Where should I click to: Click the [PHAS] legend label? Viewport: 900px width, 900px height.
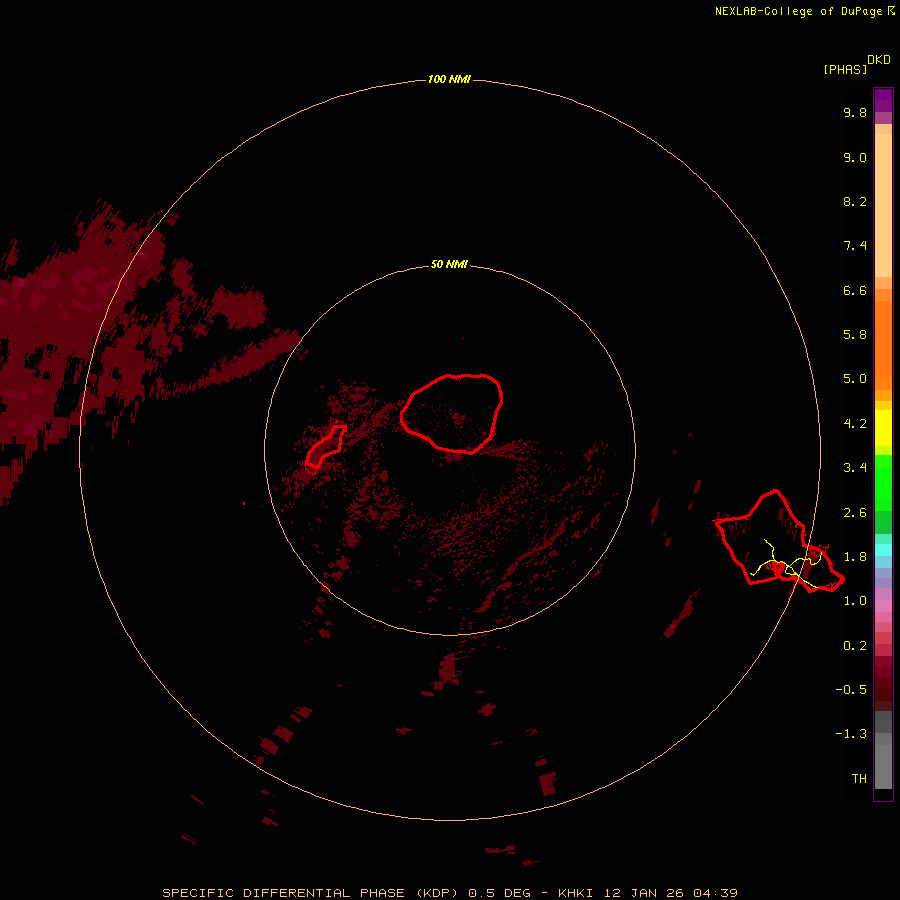(845, 69)
